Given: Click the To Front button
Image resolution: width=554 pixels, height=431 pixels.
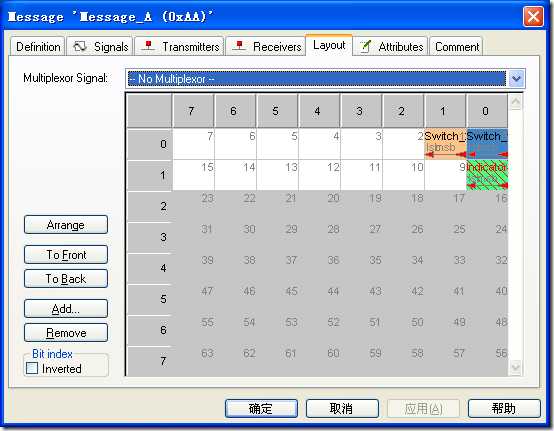Looking at the screenshot, I should (66, 254).
